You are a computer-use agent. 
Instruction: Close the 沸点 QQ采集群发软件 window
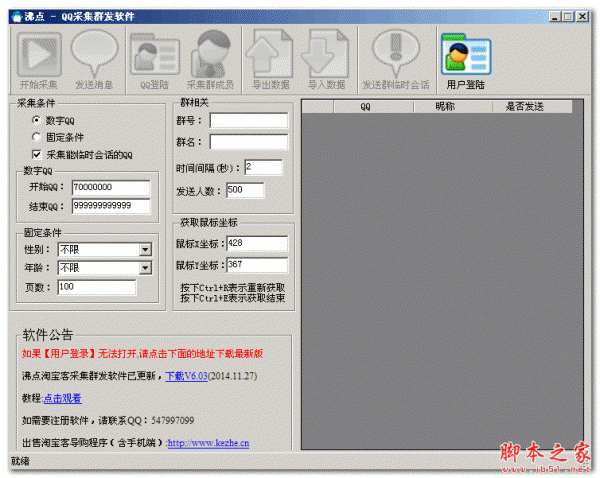tap(582, 16)
